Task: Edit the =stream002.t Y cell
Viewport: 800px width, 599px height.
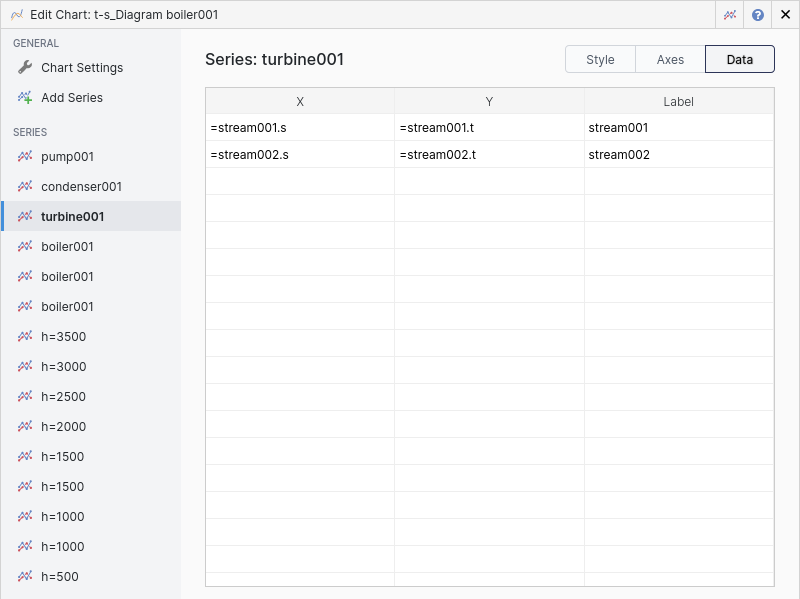Action: coord(489,155)
